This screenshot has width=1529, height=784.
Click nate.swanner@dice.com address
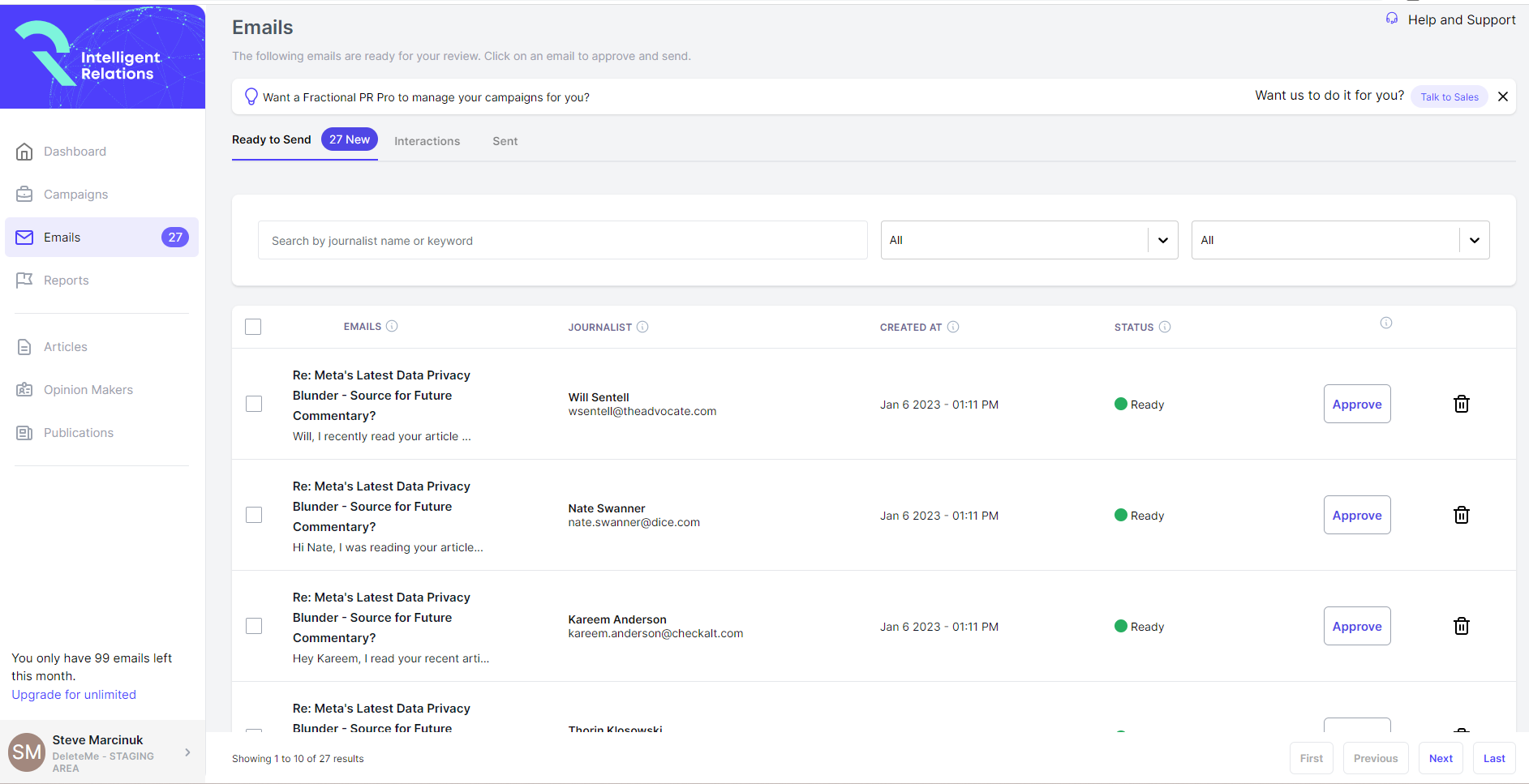click(634, 522)
